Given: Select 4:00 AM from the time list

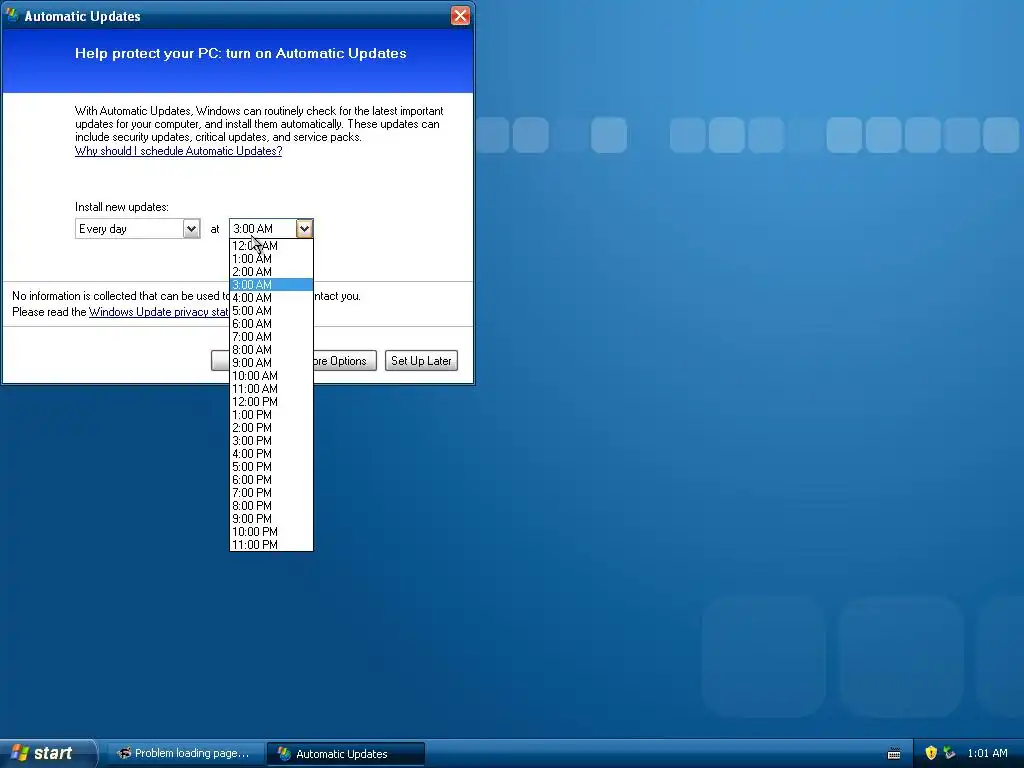Looking at the screenshot, I should point(271,298).
